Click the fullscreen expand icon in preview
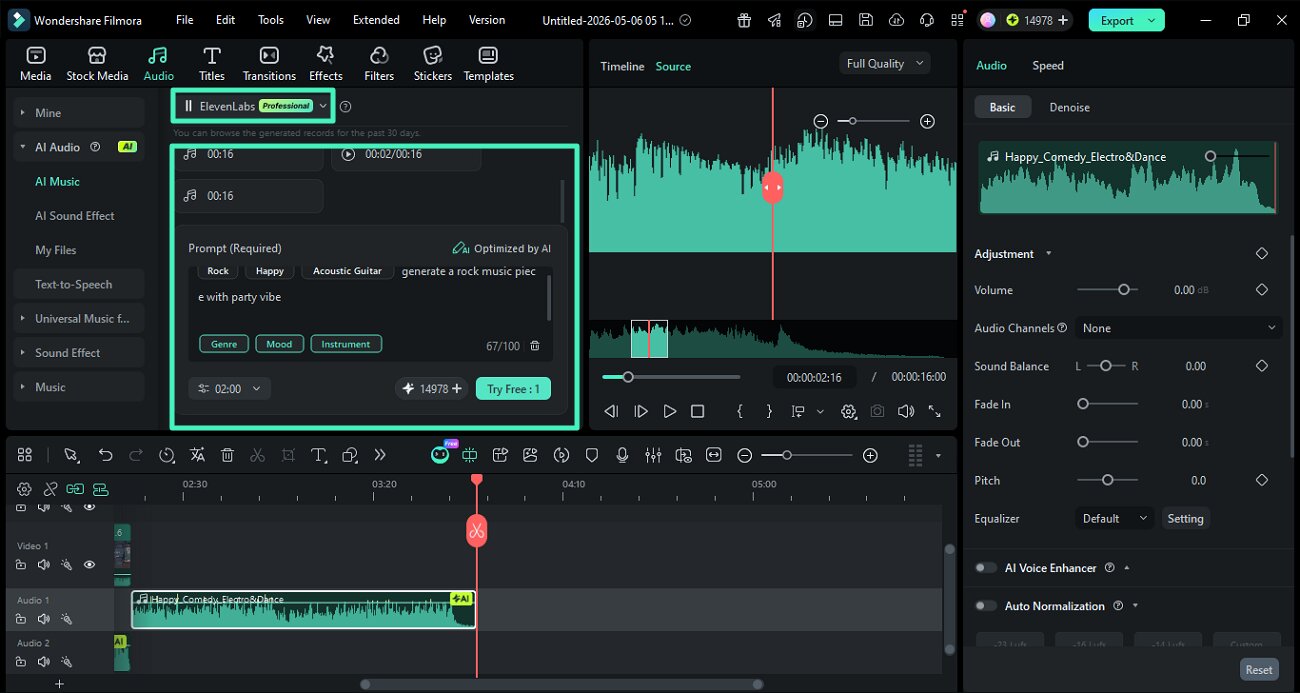 tap(935, 411)
